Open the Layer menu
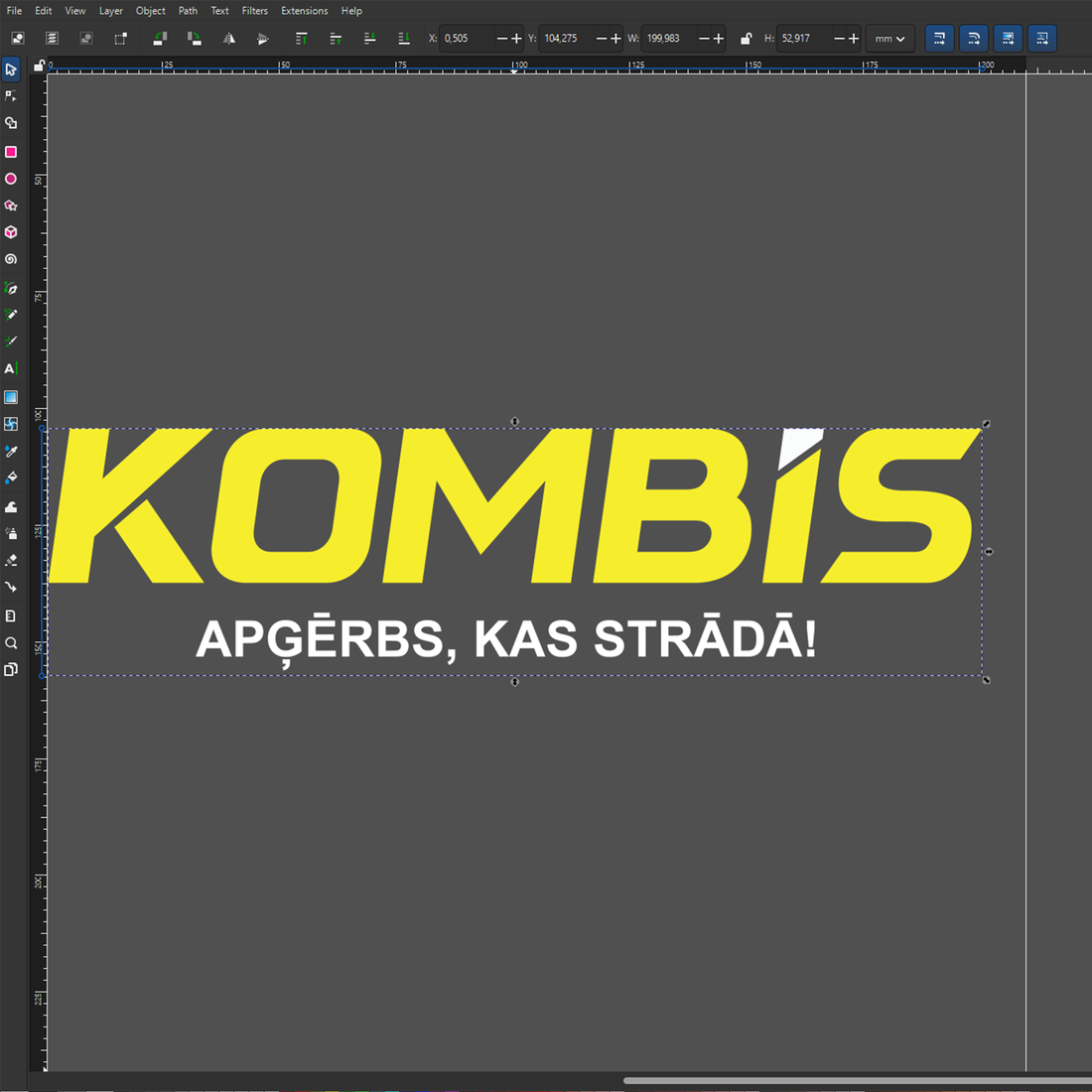Screen dimensions: 1092x1092 pyautogui.click(x=111, y=11)
